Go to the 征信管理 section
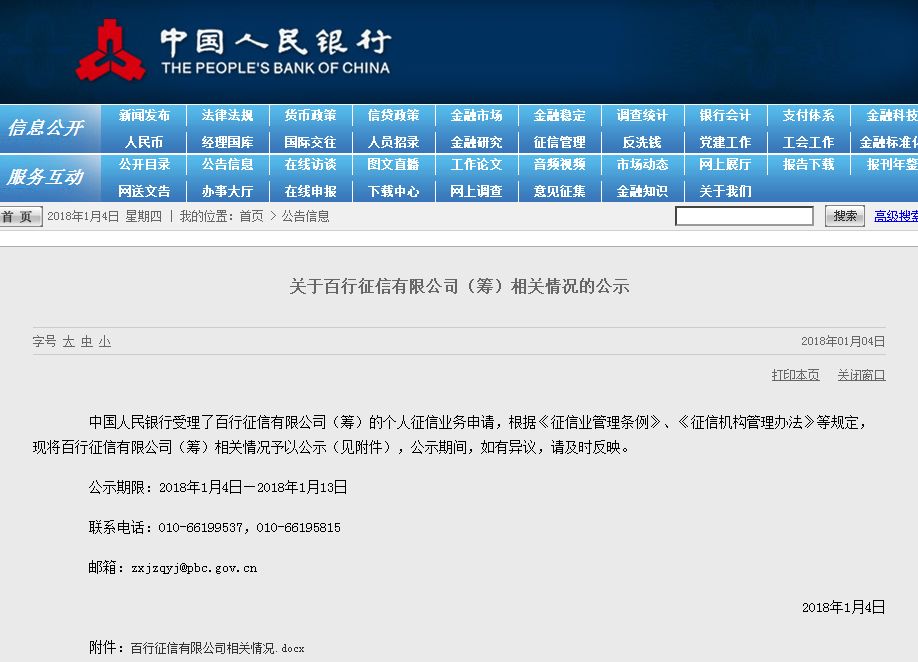Image resolution: width=918 pixels, height=662 pixels. coord(560,142)
